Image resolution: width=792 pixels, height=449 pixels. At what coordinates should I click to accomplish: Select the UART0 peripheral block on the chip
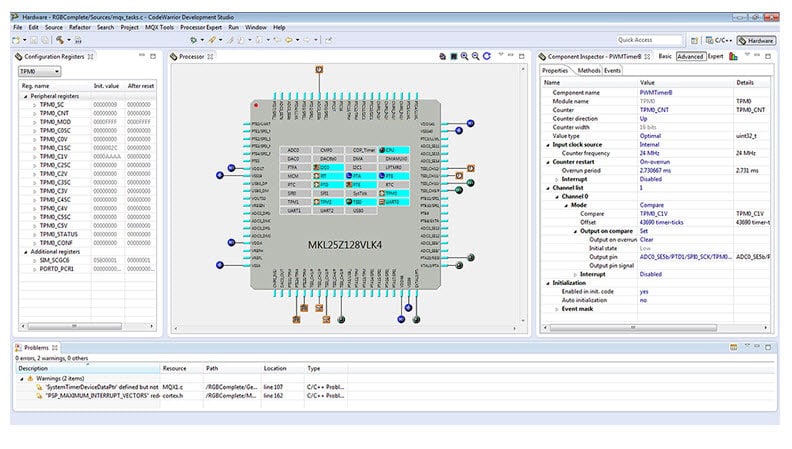click(391, 202)
